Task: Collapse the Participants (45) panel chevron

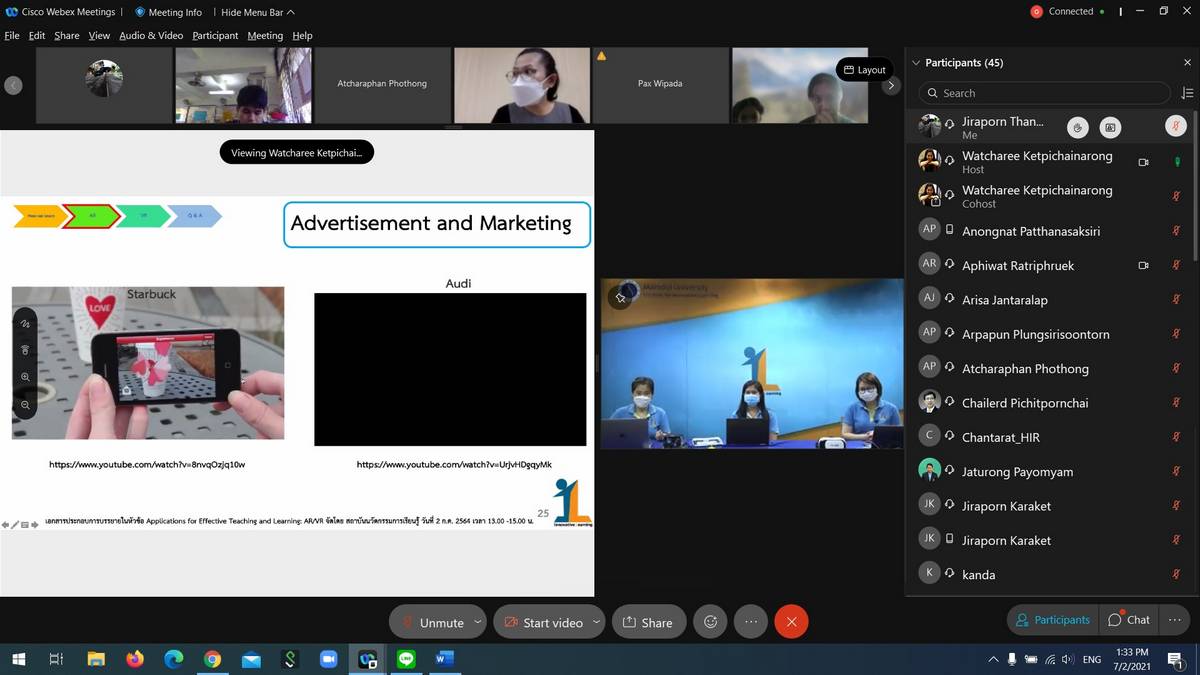Action: click(x=915, y=63)
